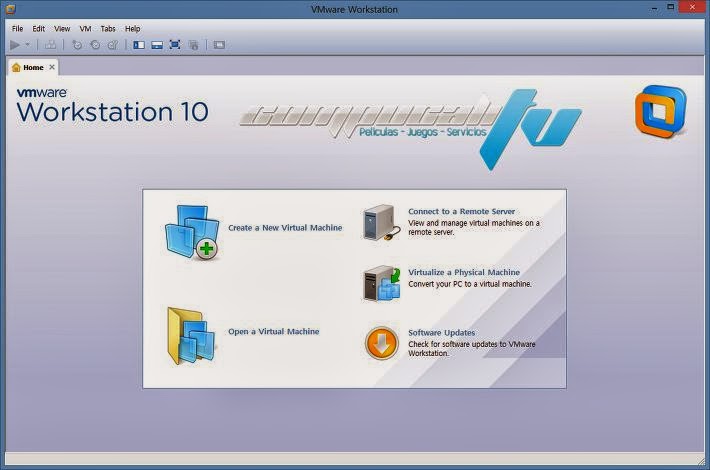Open the Edit menu
The image size is (710, 470).
(38, 29)
